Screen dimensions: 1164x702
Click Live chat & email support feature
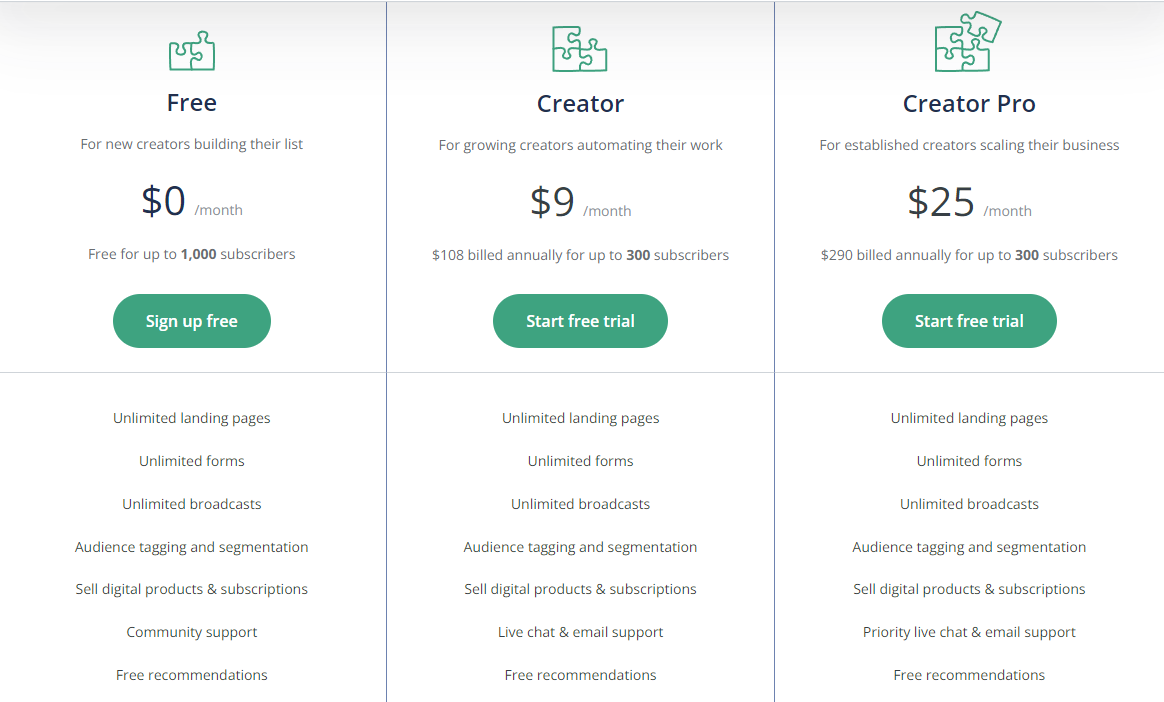(x=581, y=632)
